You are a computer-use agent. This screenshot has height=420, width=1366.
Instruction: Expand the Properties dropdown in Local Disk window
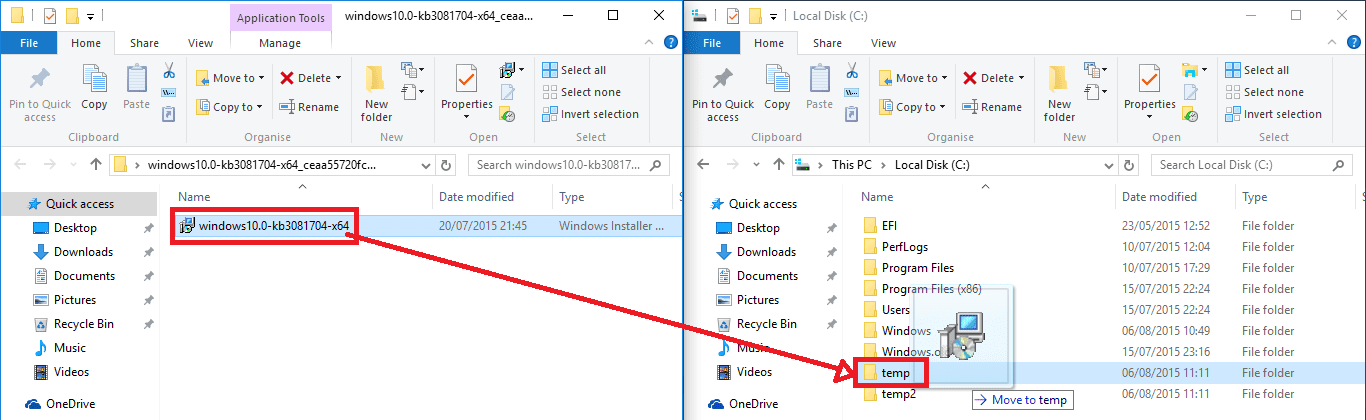click(1149, 117)
